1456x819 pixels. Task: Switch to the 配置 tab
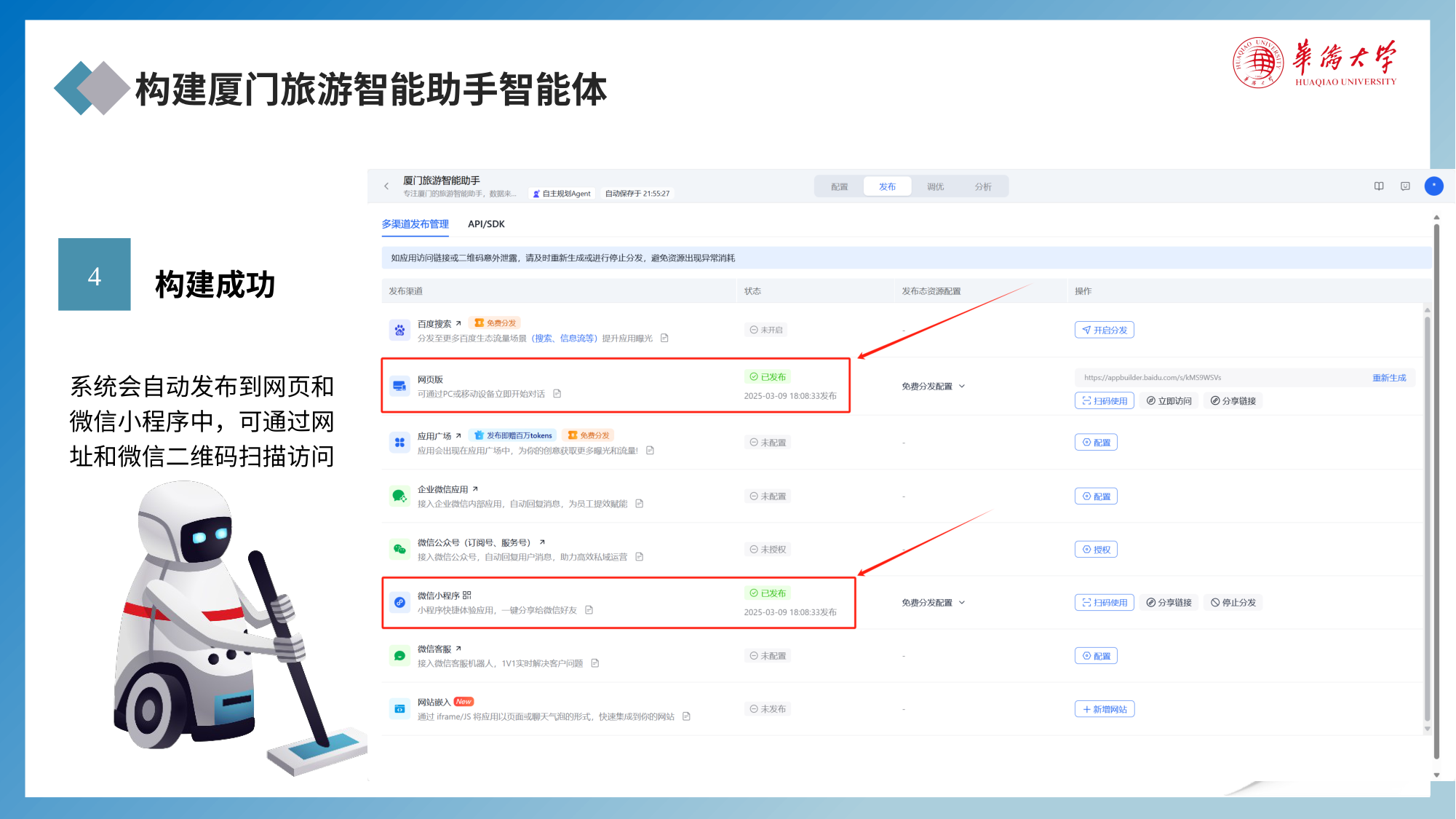(840, 187)
